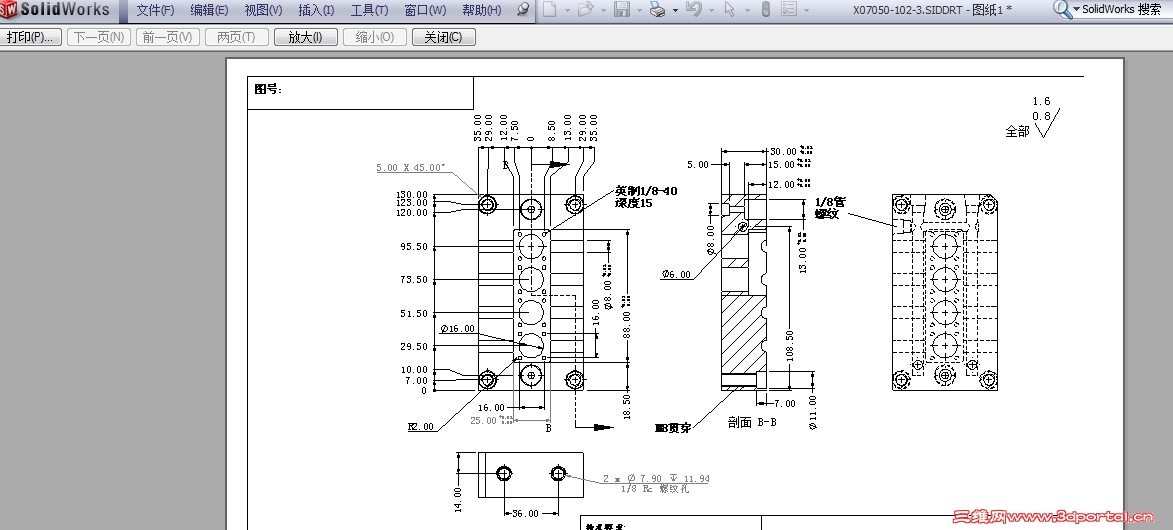Click the 缩小(O) zoom out button

pyautogui.click(x=375, y=37)
